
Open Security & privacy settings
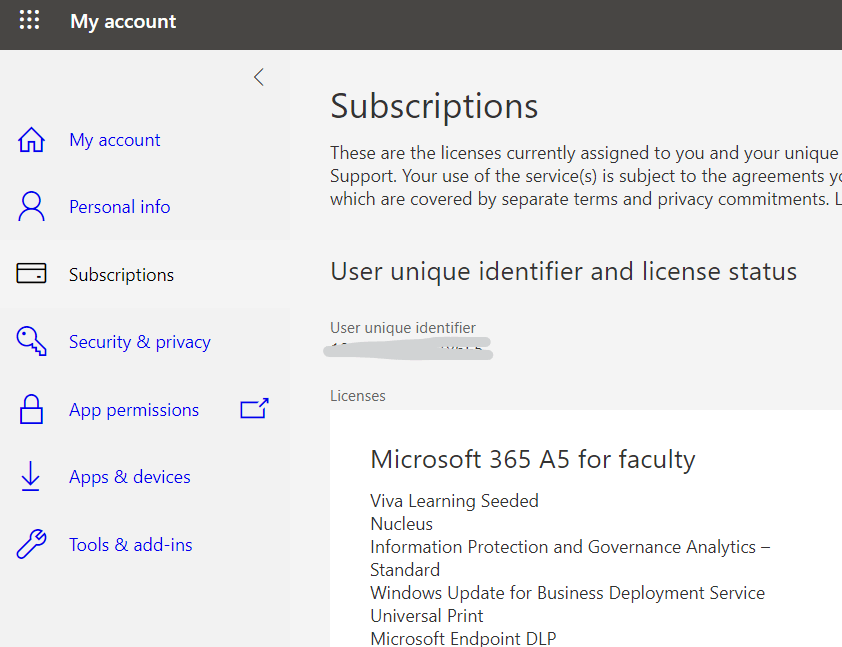(x=140, y=342)
